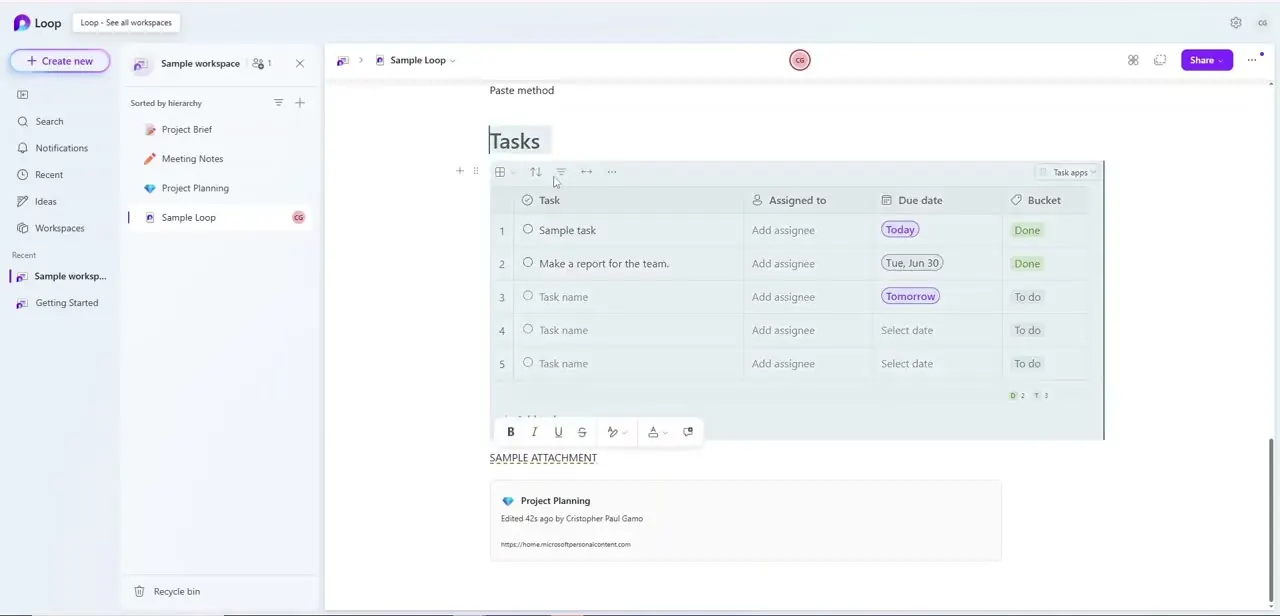This screenshot has height=616, width=1280.
Task: Click the Tomorrow due date pill
Action: [910, 296]
